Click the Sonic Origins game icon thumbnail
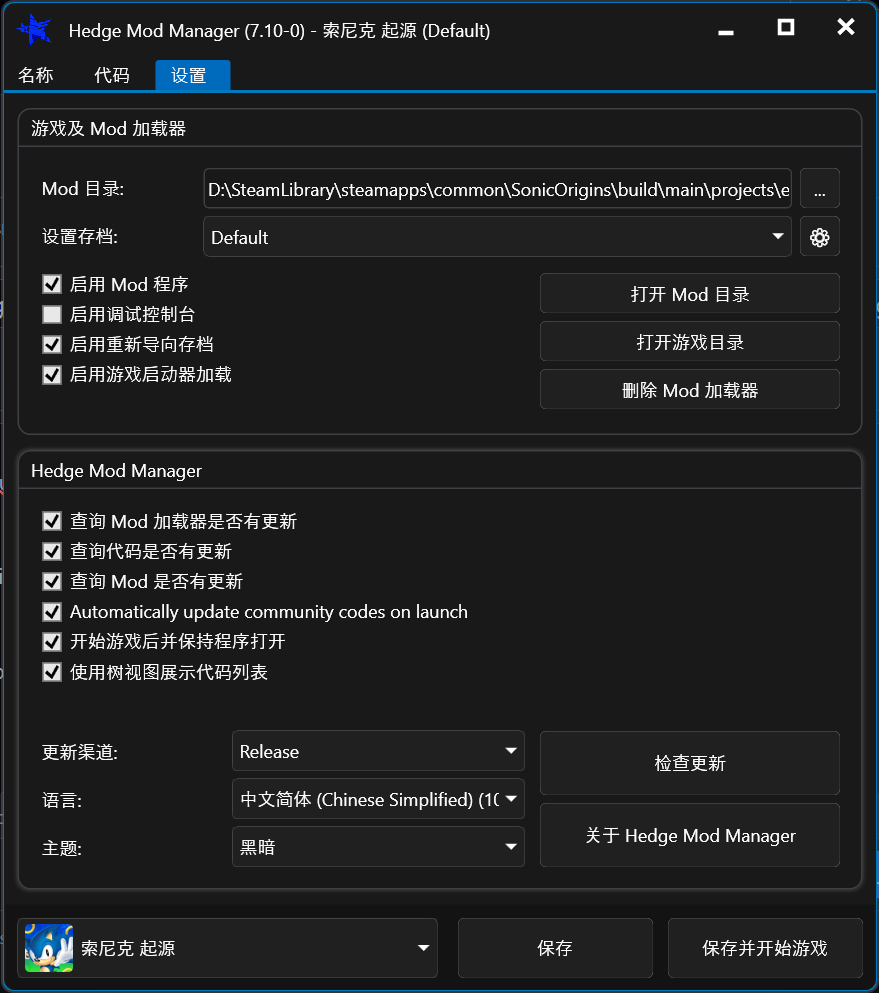 tap(46, 948)
